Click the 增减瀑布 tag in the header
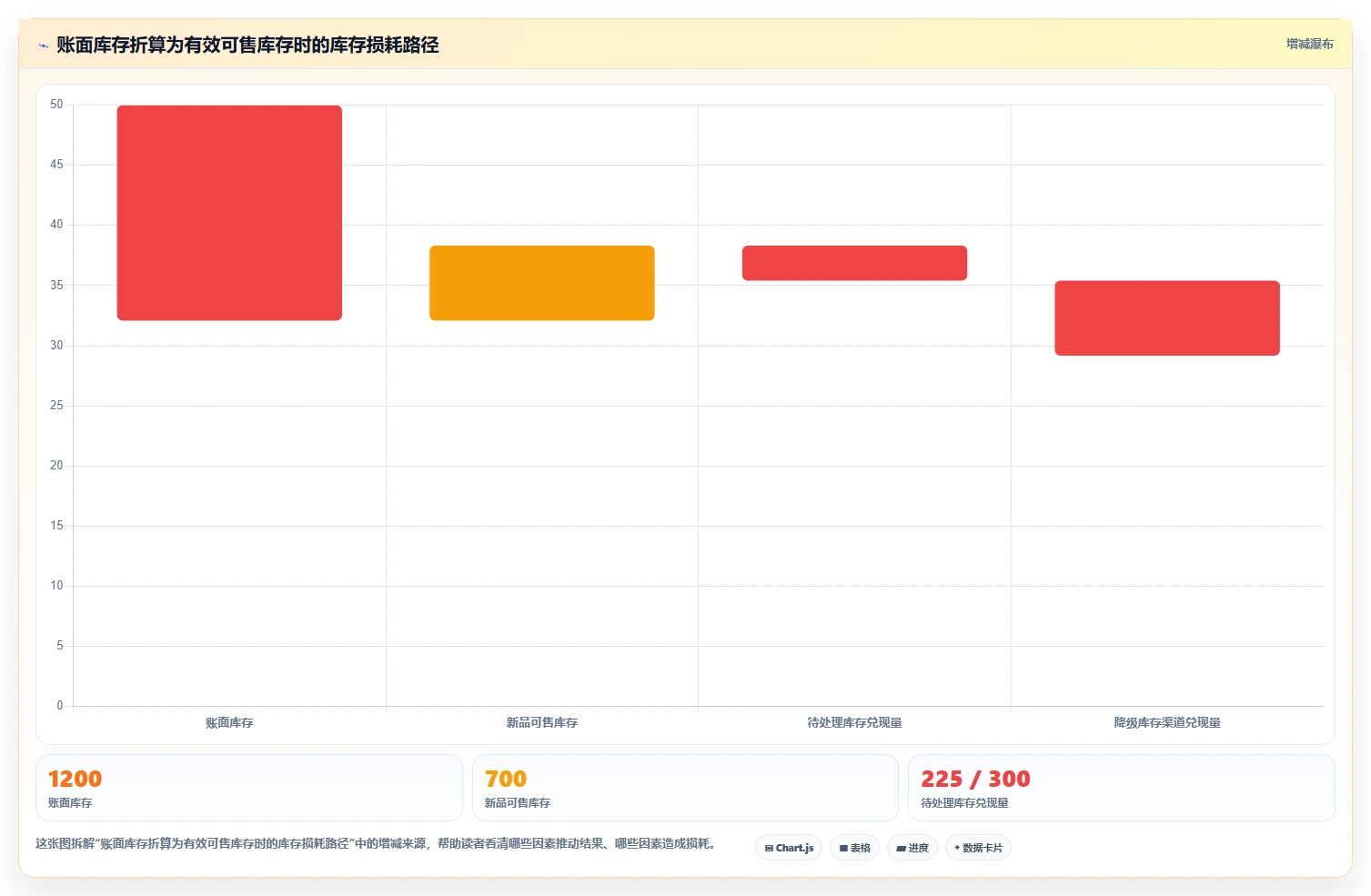 [x=1309, y=44]
